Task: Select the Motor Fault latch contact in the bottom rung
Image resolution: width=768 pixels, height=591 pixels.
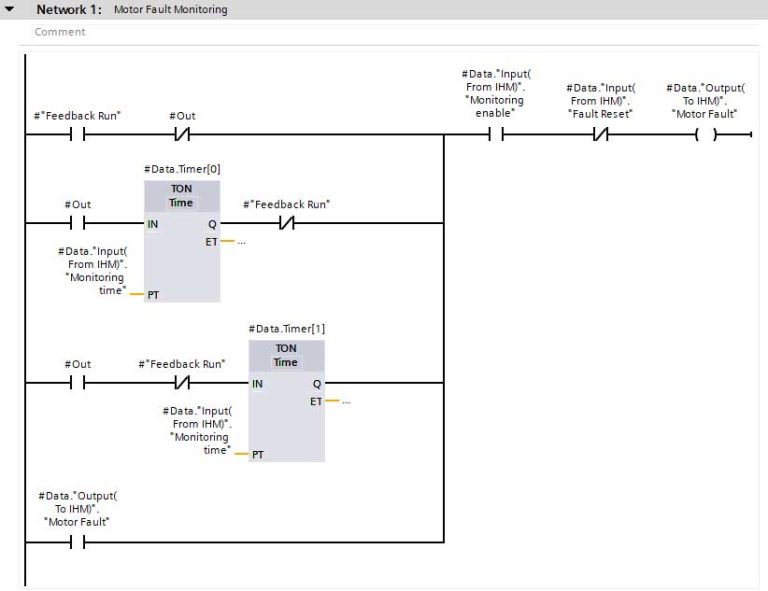Action: [77, 542]
